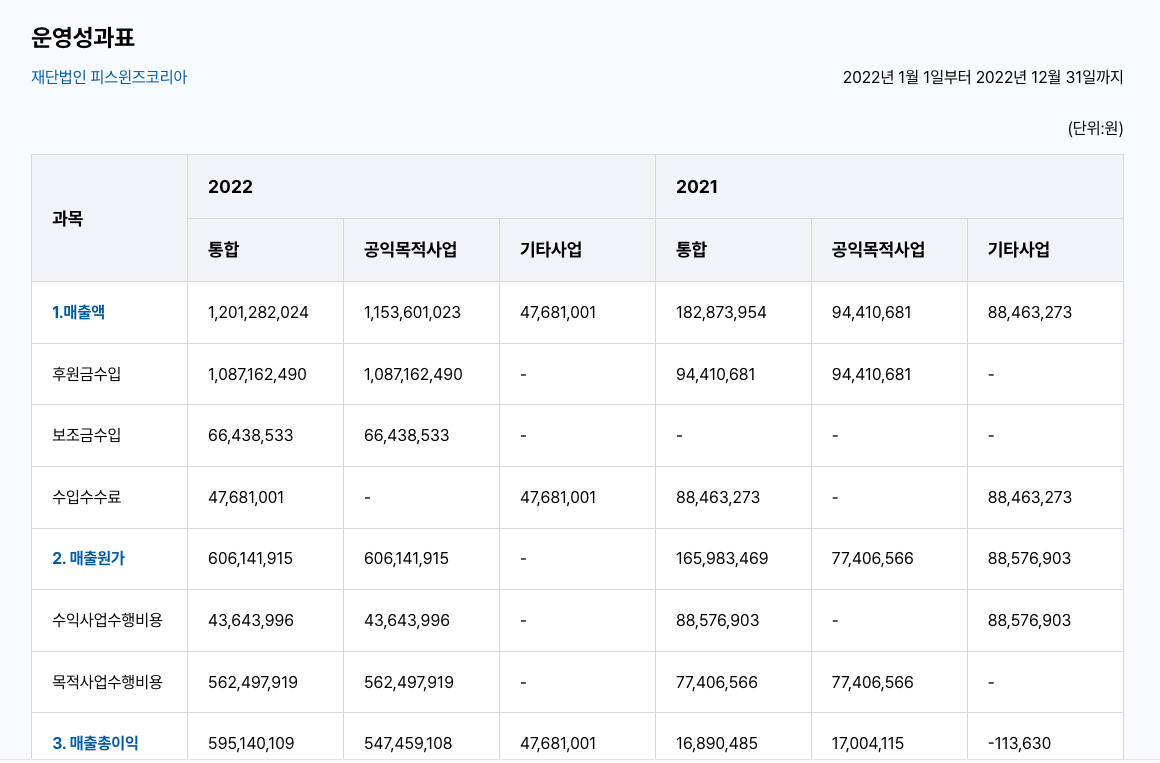Select the 3. 매출총이익 link
1160x763 pixels.
[x=95, y=743]
